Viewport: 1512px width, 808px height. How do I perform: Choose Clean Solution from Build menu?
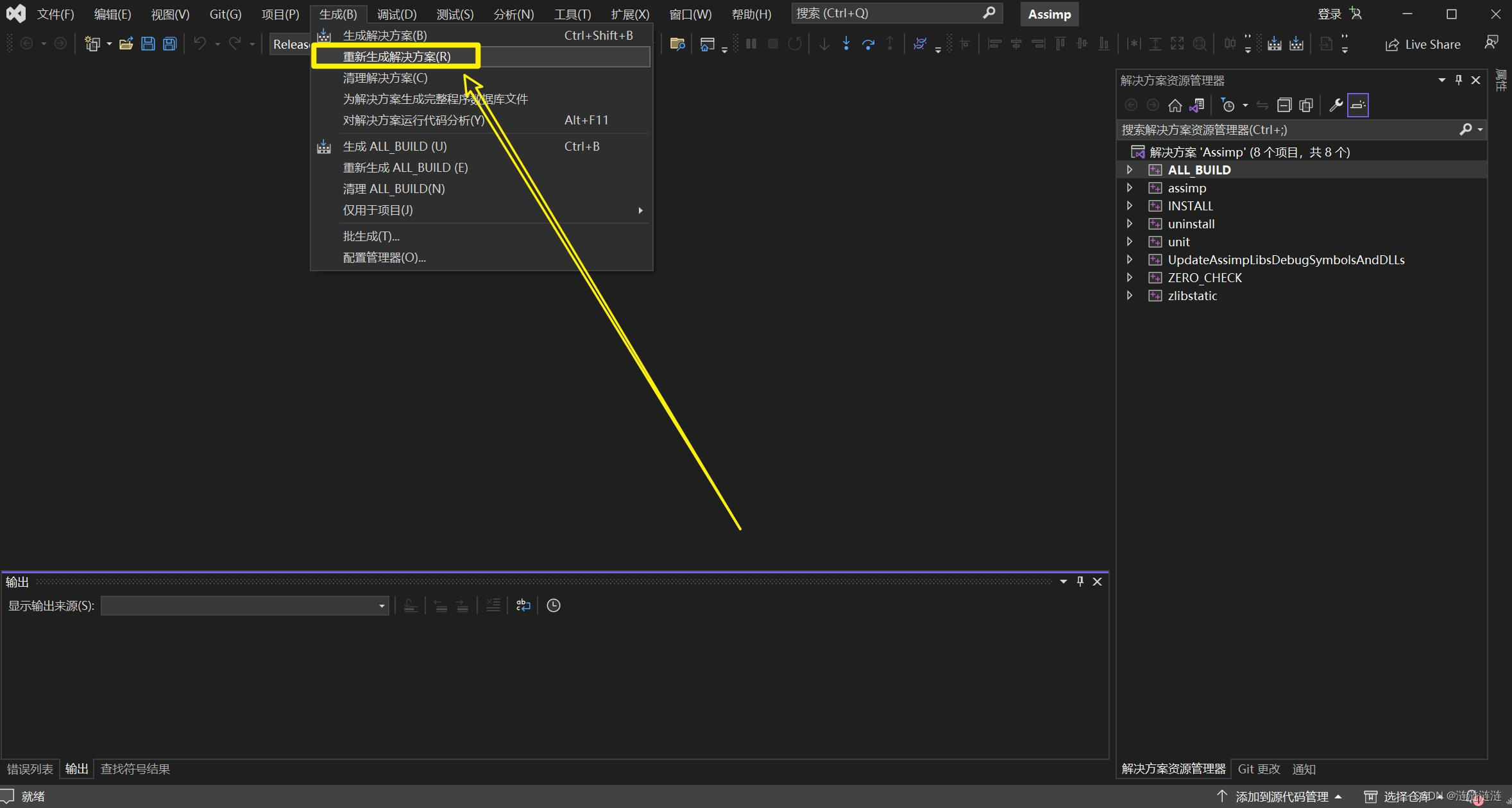pos(385,78)
